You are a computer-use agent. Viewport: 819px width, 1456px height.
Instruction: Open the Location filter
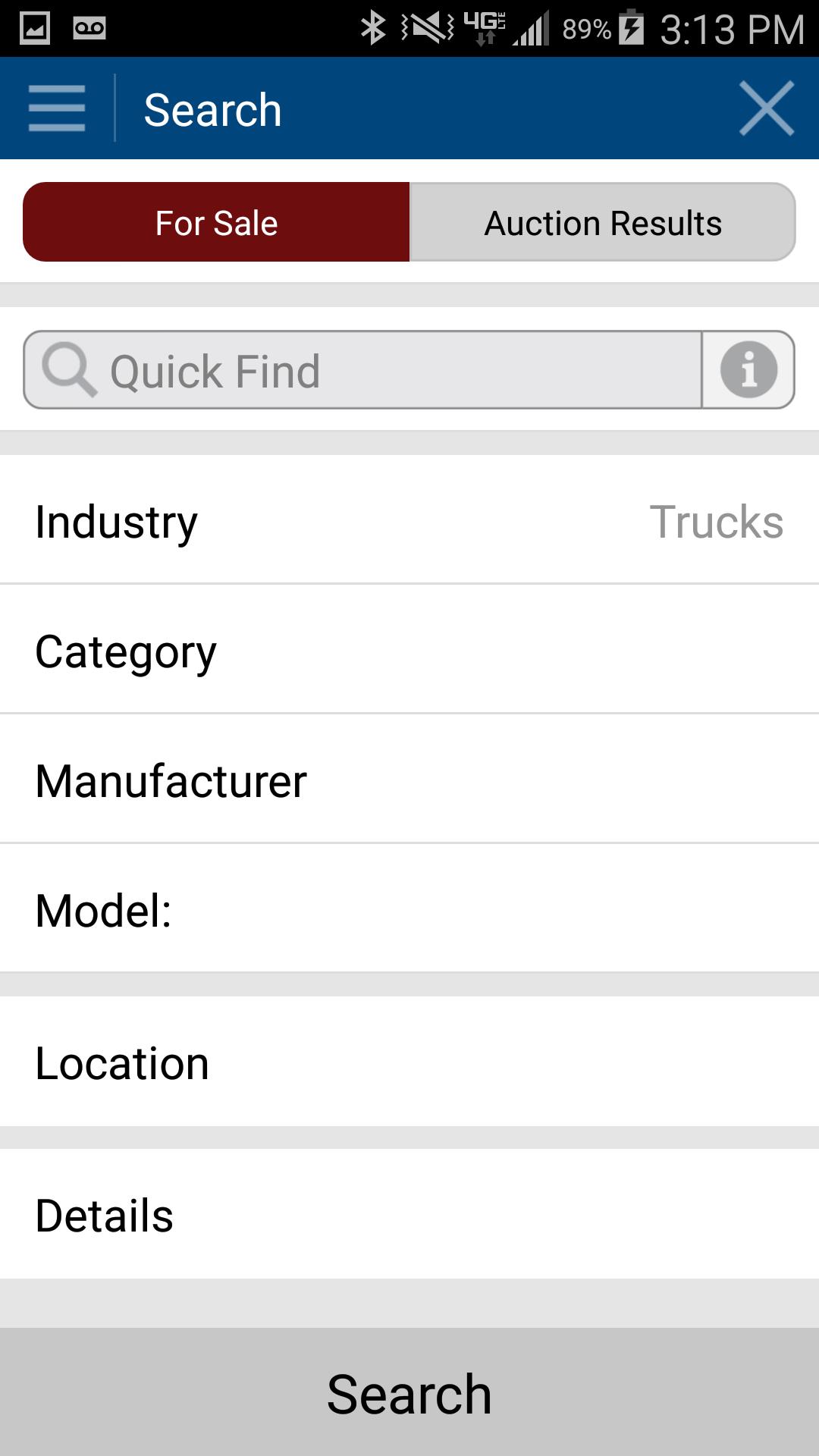click(409, 1063)
